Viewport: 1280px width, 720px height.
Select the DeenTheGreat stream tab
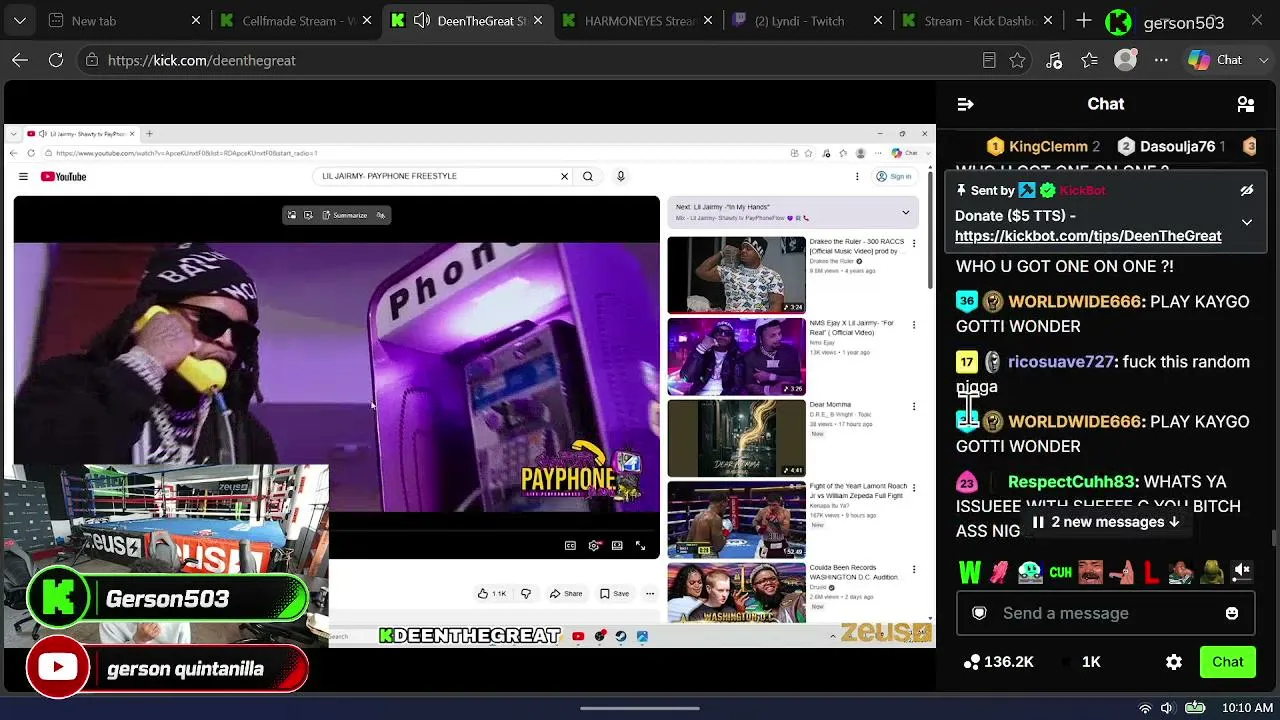point(468,21)
